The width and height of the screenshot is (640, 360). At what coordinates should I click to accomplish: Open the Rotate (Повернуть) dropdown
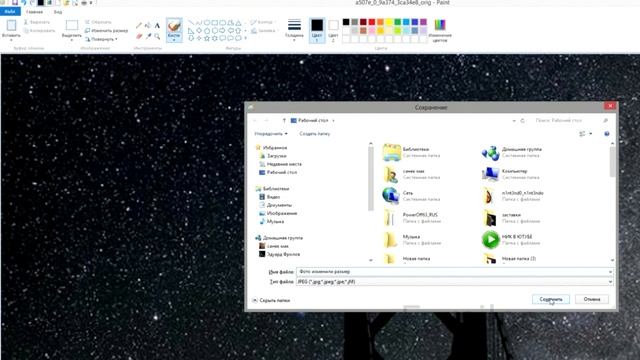tap(101, 39)
